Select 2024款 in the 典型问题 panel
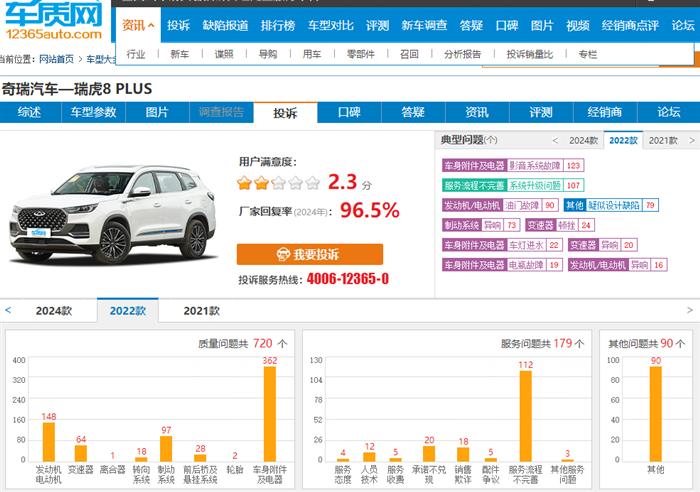The image size is (700, 492). [x=583, y=141]
